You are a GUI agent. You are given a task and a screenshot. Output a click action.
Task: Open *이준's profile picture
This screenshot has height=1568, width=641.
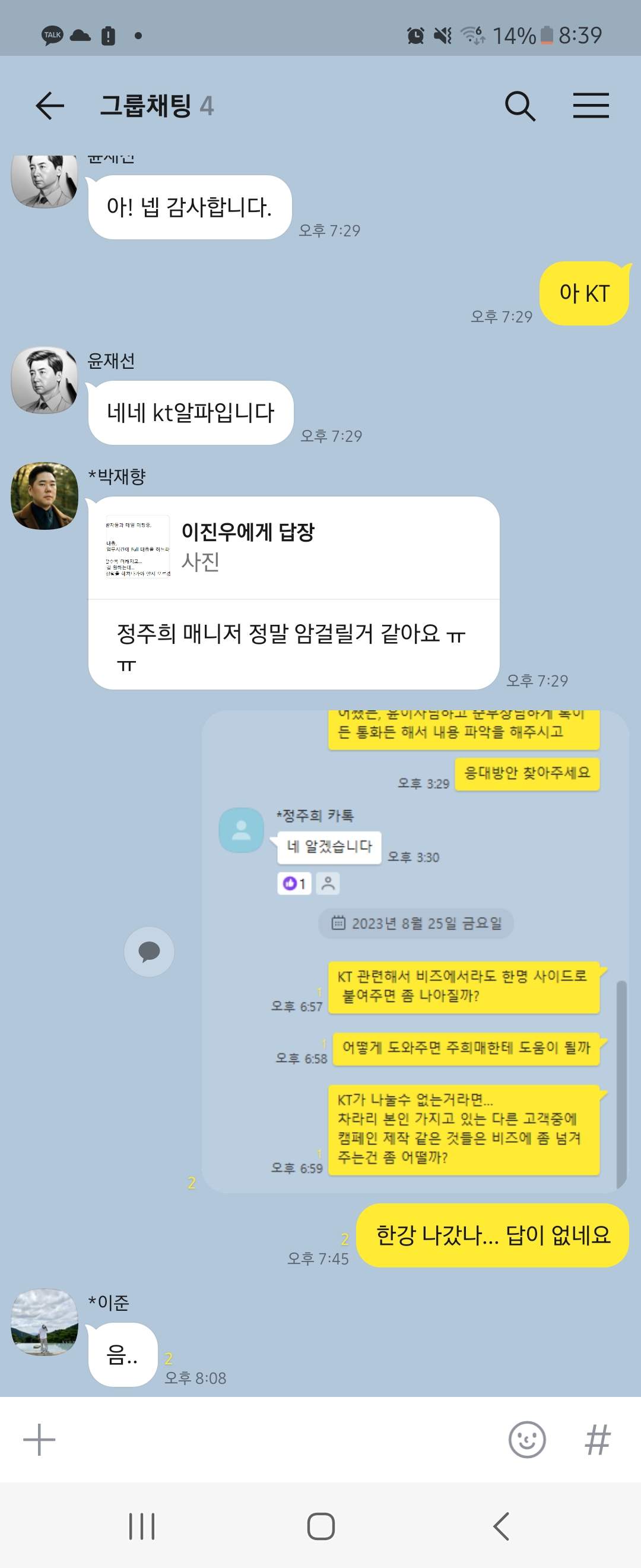click(45, 1322)
